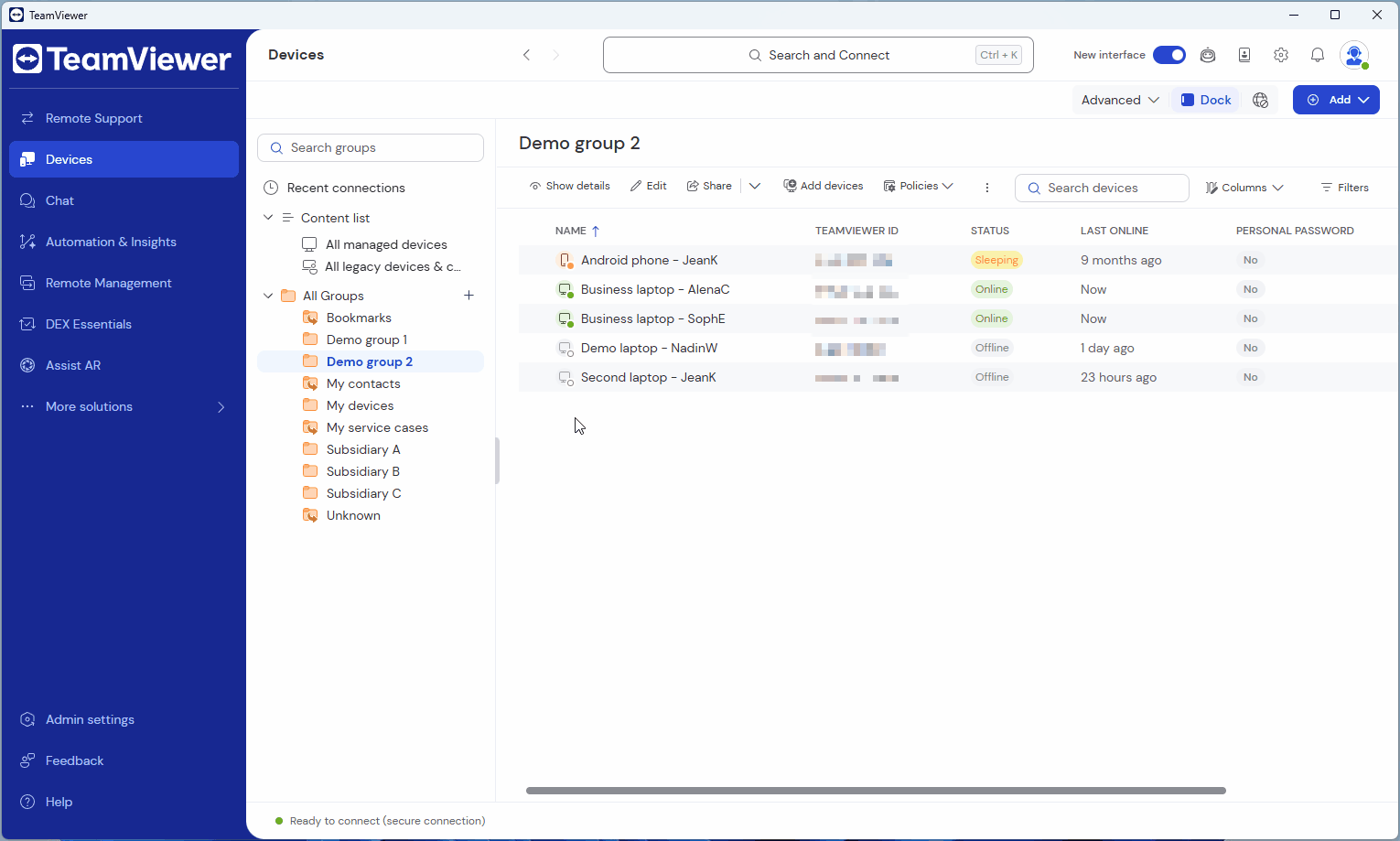Open the address book icon

click(1244, 55)
